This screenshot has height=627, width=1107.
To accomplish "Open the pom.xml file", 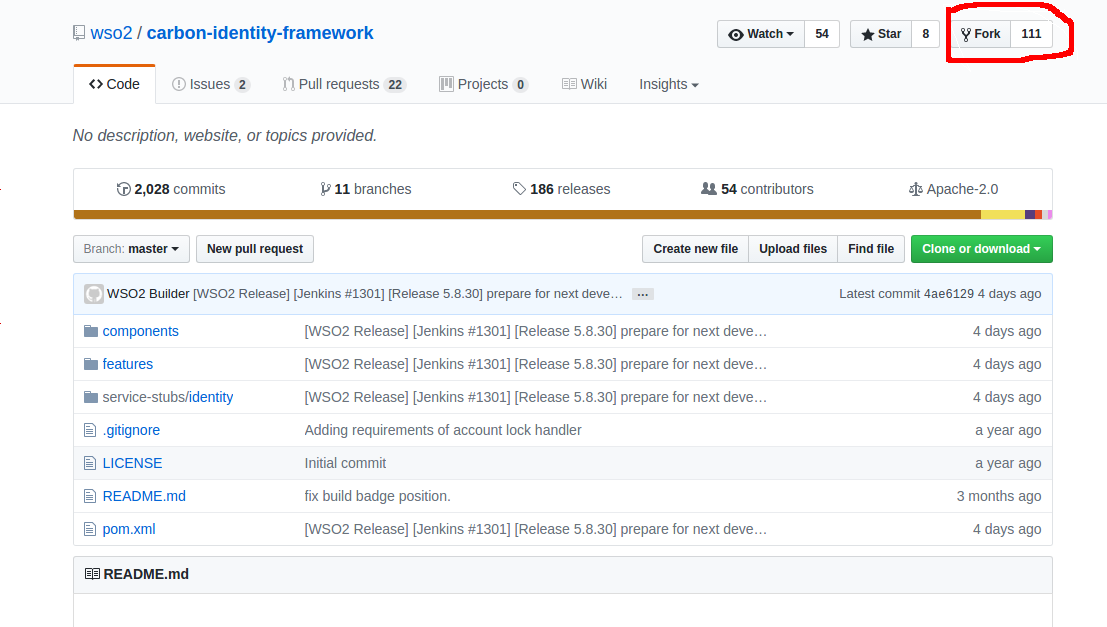I will pos(129,530).
